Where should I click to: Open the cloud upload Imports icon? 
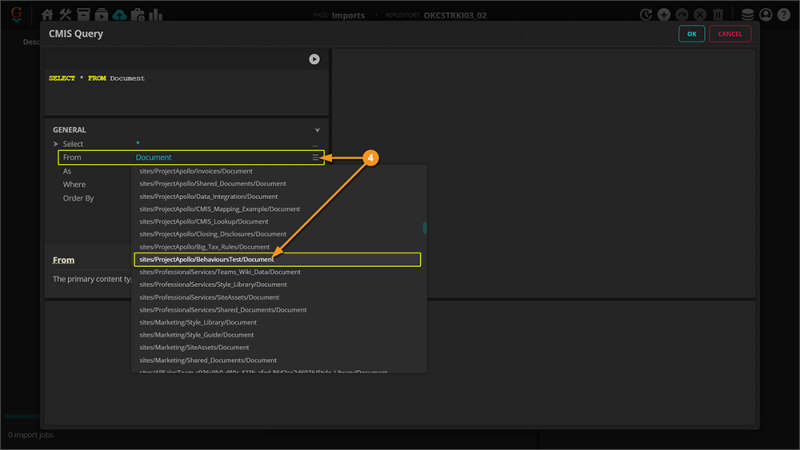(119, 15)
